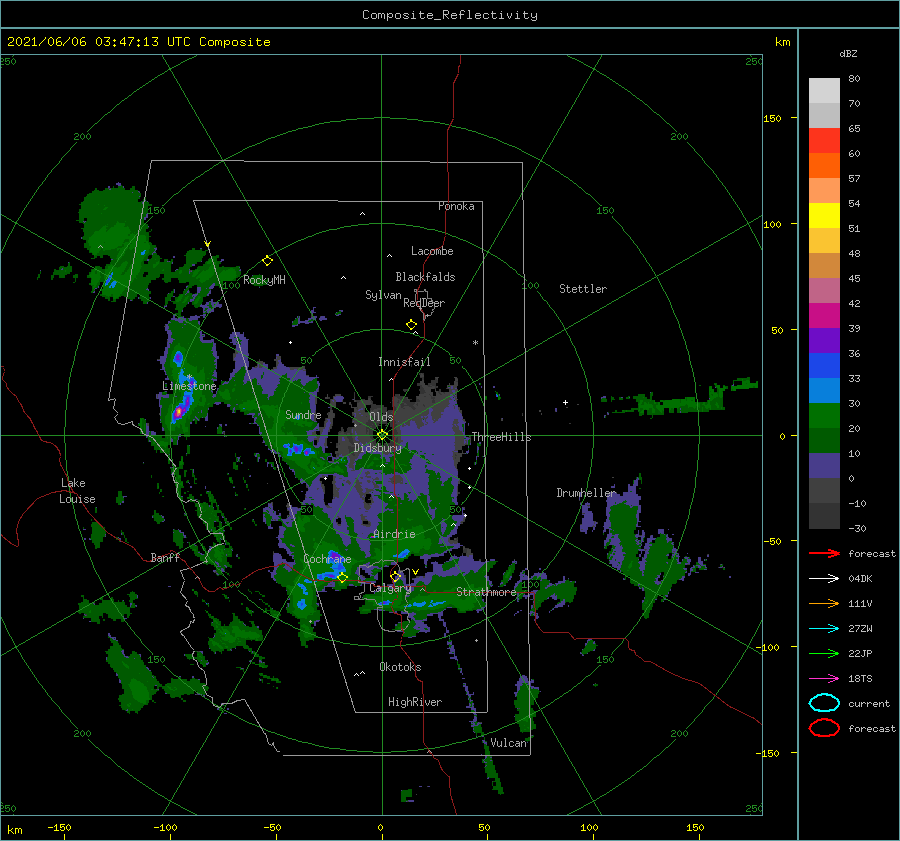This screenshot has width=900, height=841.
Task: Click the 18TS legend text
Action: click(860, 679)
